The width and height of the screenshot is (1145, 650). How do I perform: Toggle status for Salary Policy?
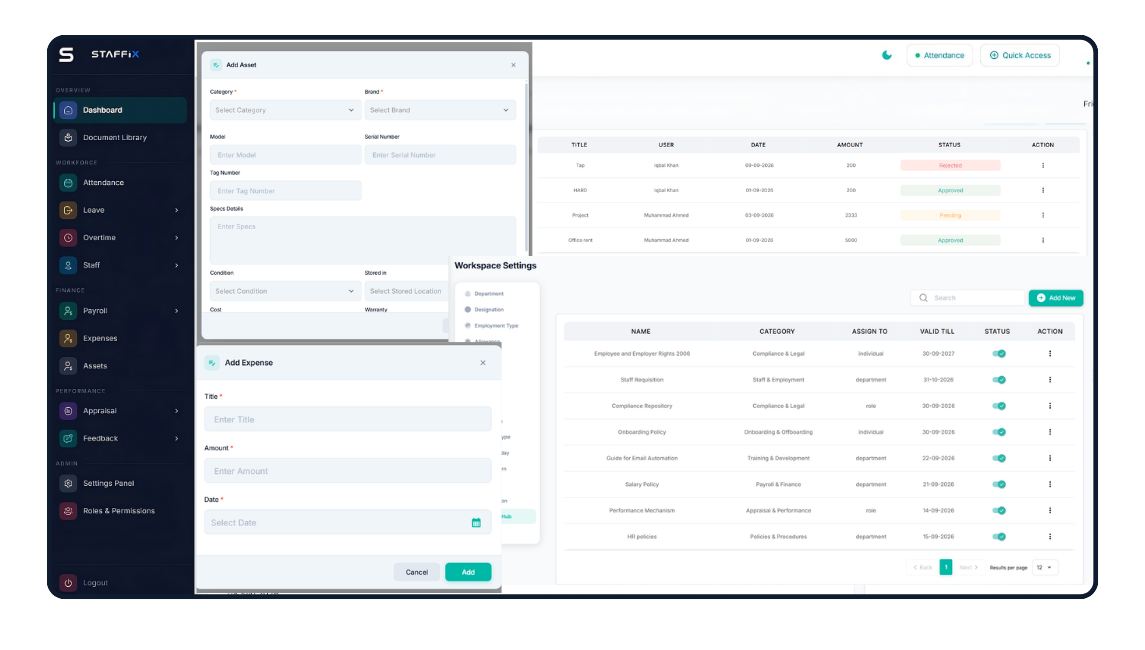pos(999,485)
